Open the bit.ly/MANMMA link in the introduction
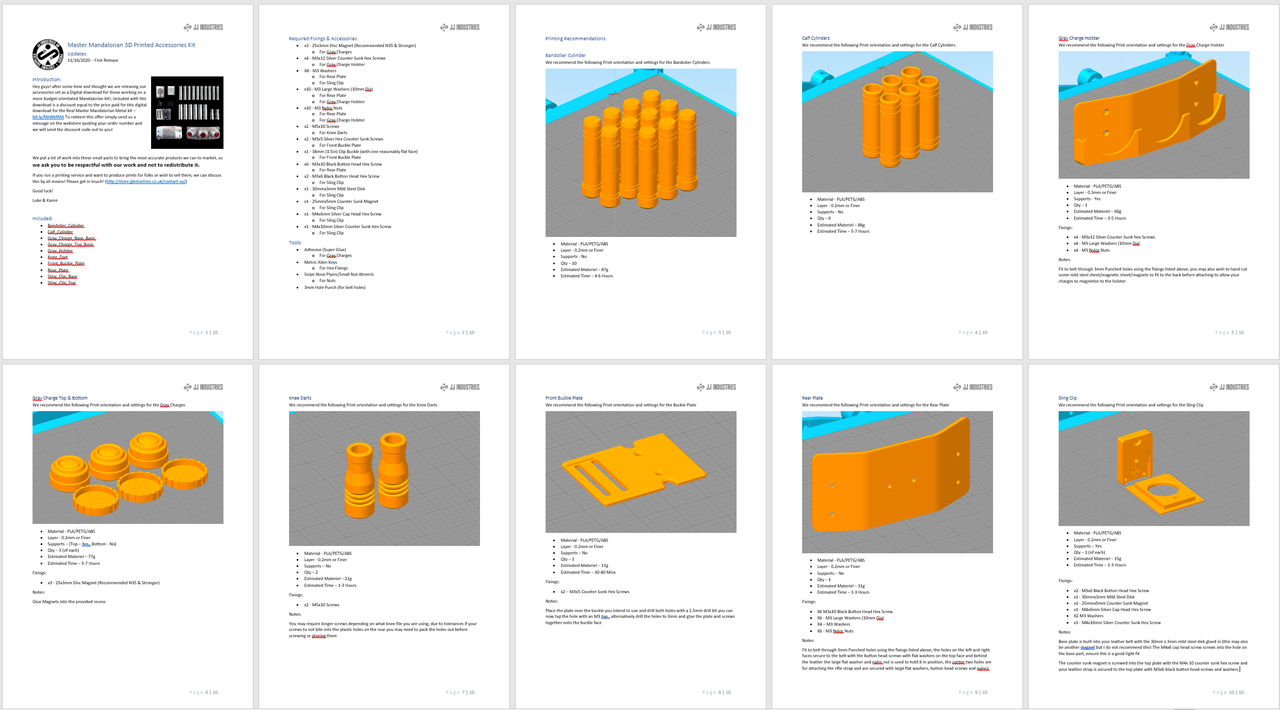The height and width of the screenshot is (710, 1280). click(49, 116)
